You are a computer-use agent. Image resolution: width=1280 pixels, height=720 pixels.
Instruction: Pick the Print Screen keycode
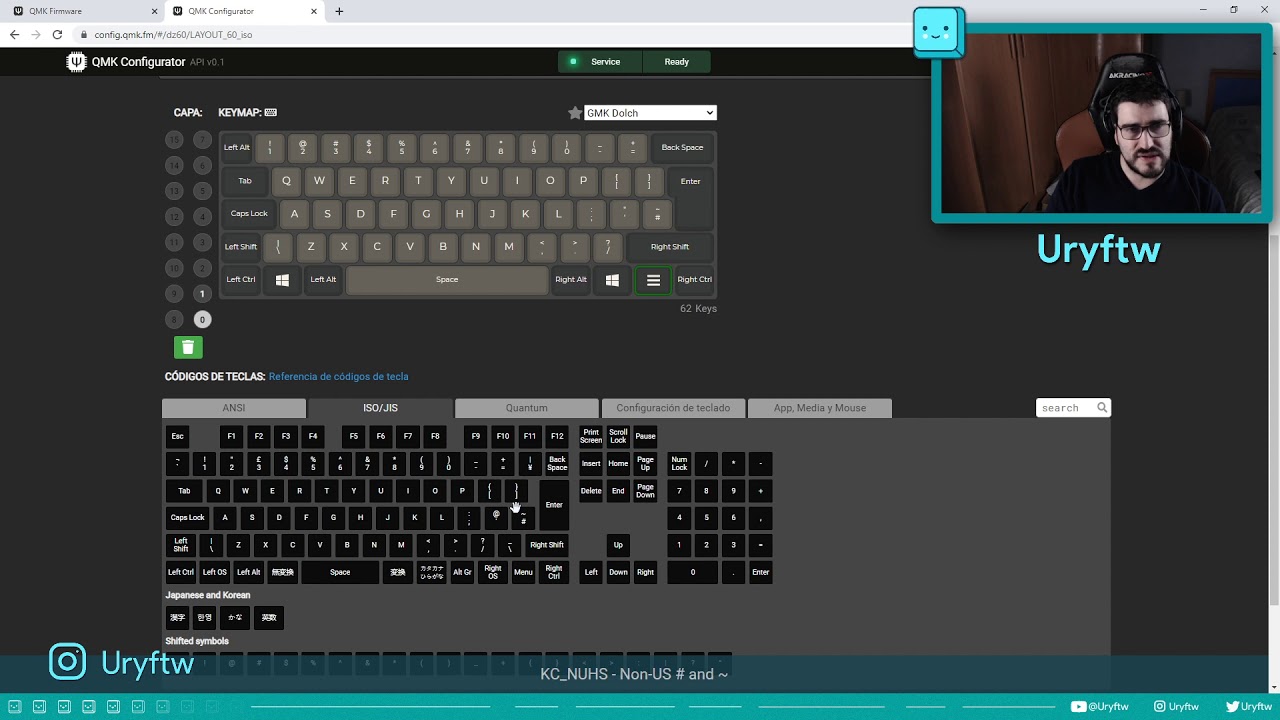click(591, 436)
